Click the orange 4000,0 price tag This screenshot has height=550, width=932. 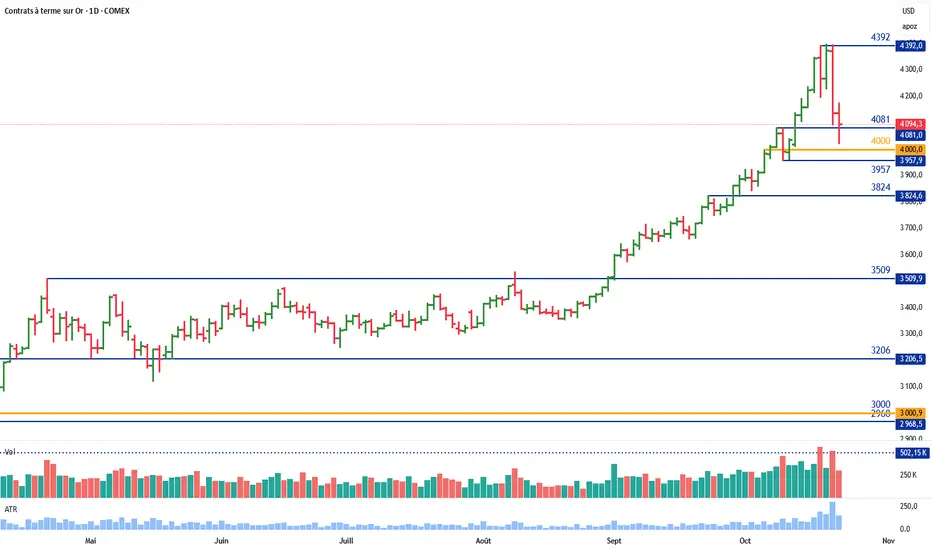pos(911,149)
